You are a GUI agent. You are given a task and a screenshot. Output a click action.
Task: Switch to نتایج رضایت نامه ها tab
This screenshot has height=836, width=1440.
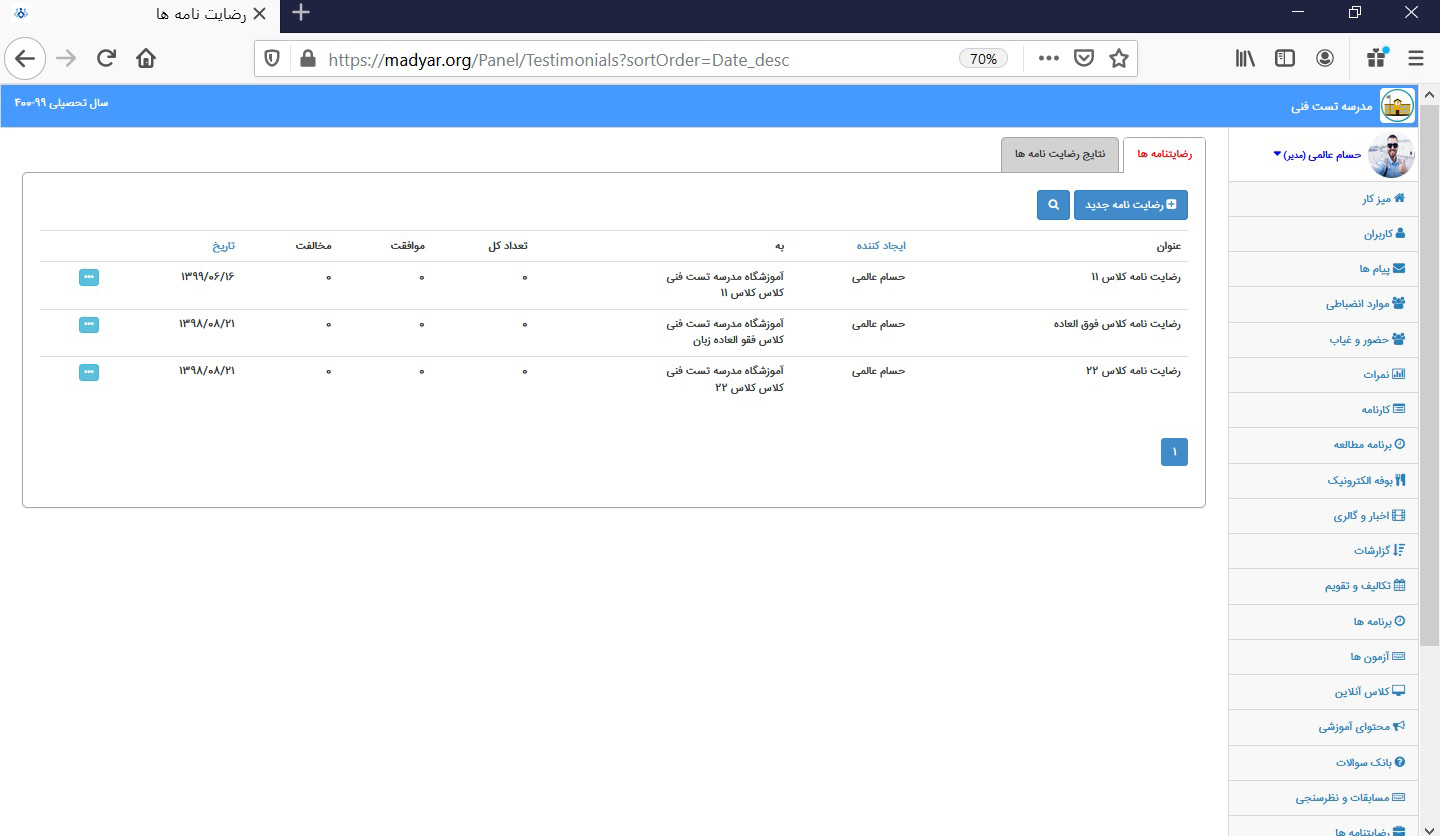[1060, 154]
